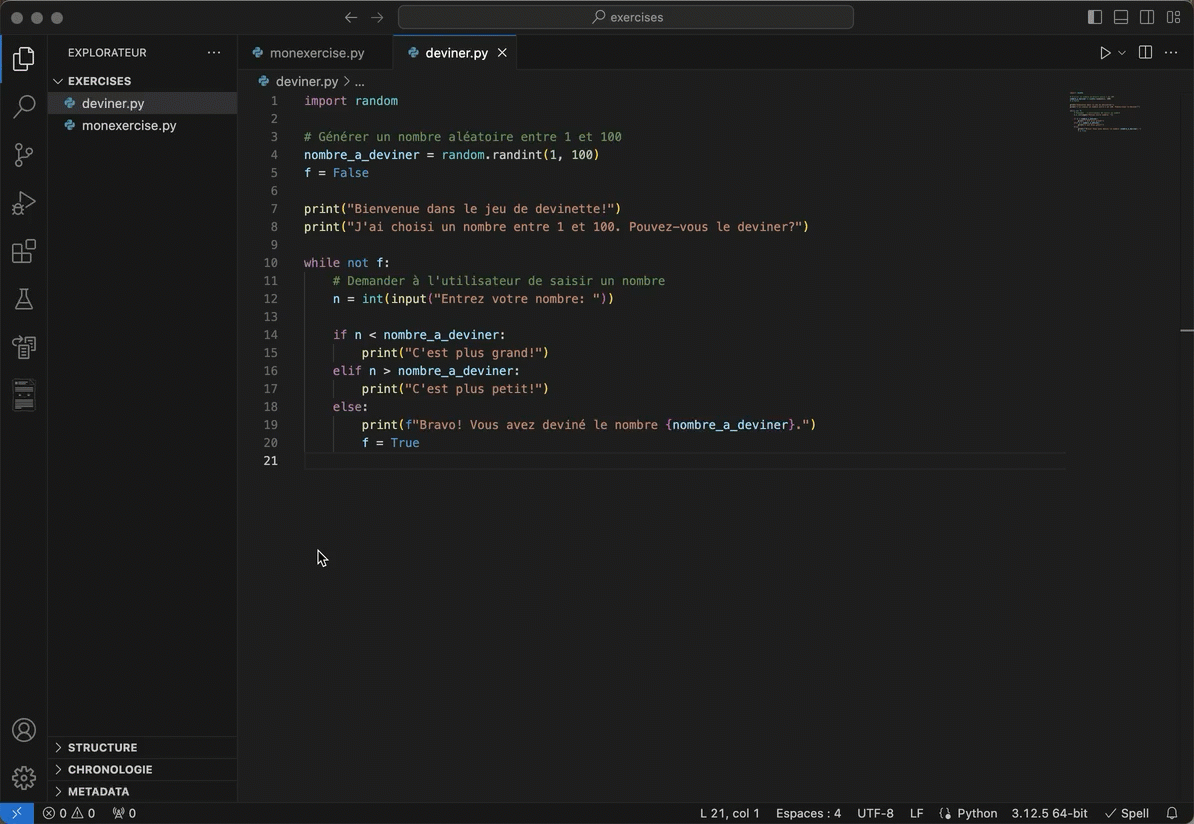Change file encoding UTF-8
Viewport: 1194px width, 824px height.
click(x=875, y=813)
